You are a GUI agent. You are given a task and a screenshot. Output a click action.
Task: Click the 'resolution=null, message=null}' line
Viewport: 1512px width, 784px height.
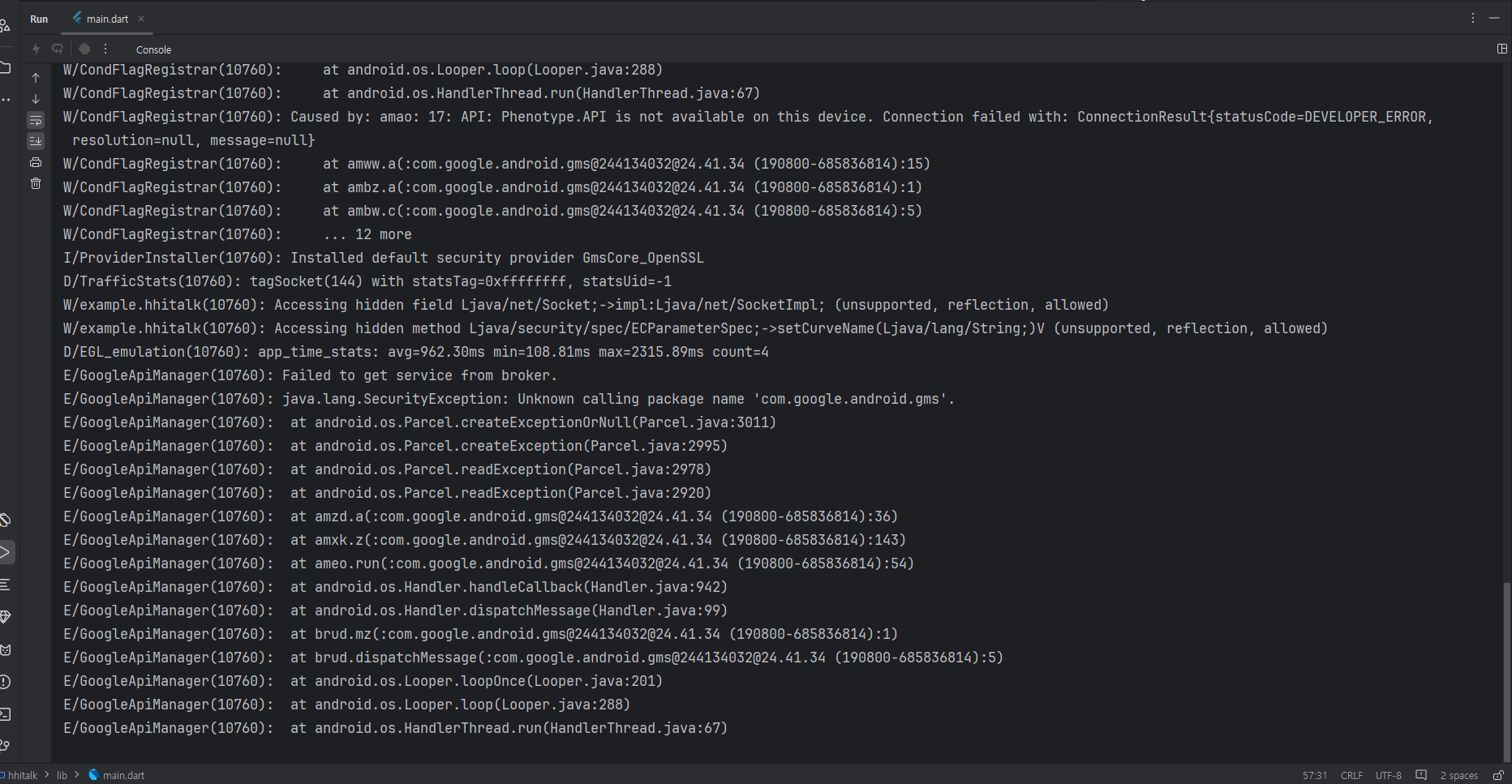(193, 140)
